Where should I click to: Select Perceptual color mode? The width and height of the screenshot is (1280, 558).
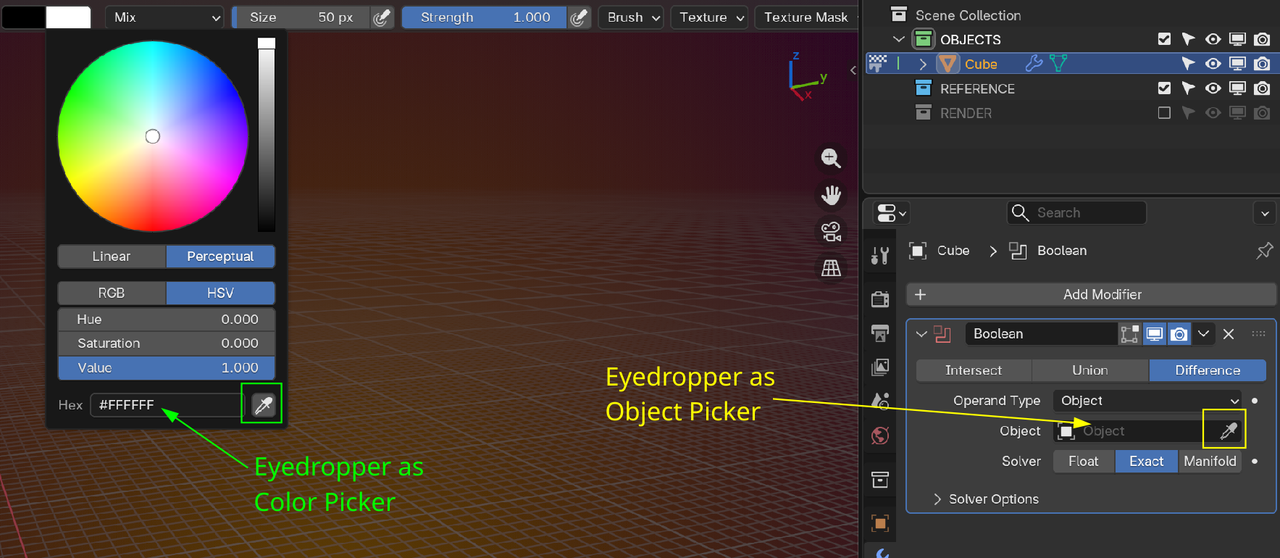coord(220,257)
